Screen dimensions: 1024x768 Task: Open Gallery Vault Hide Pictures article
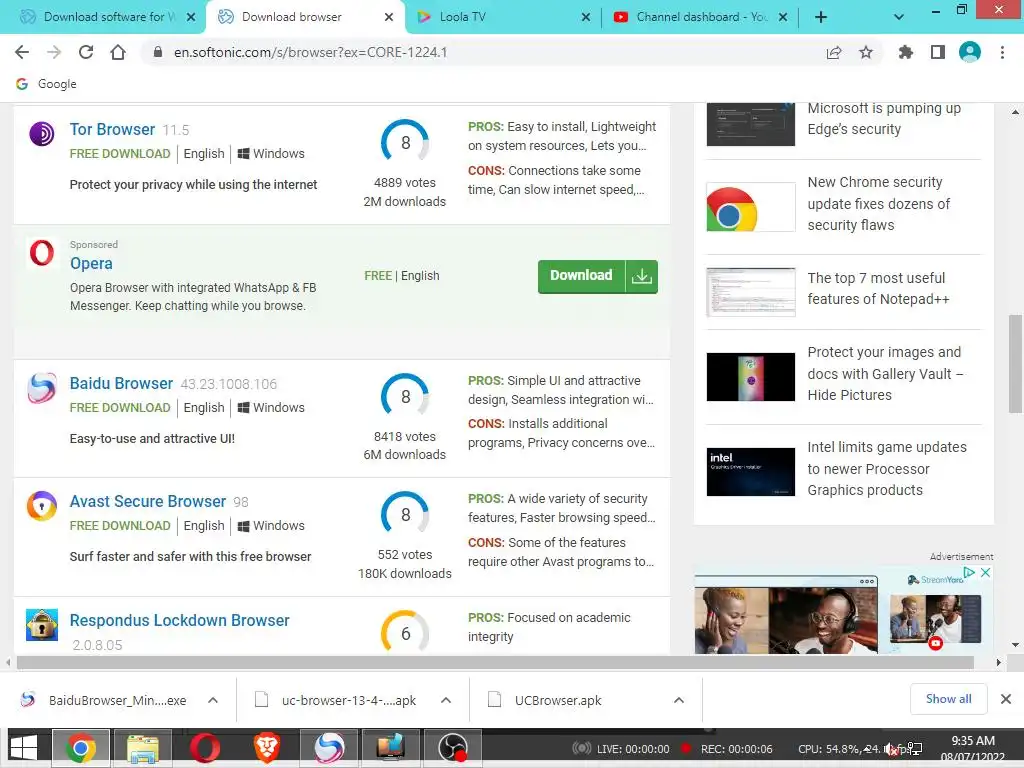click(x=885, y=374)
